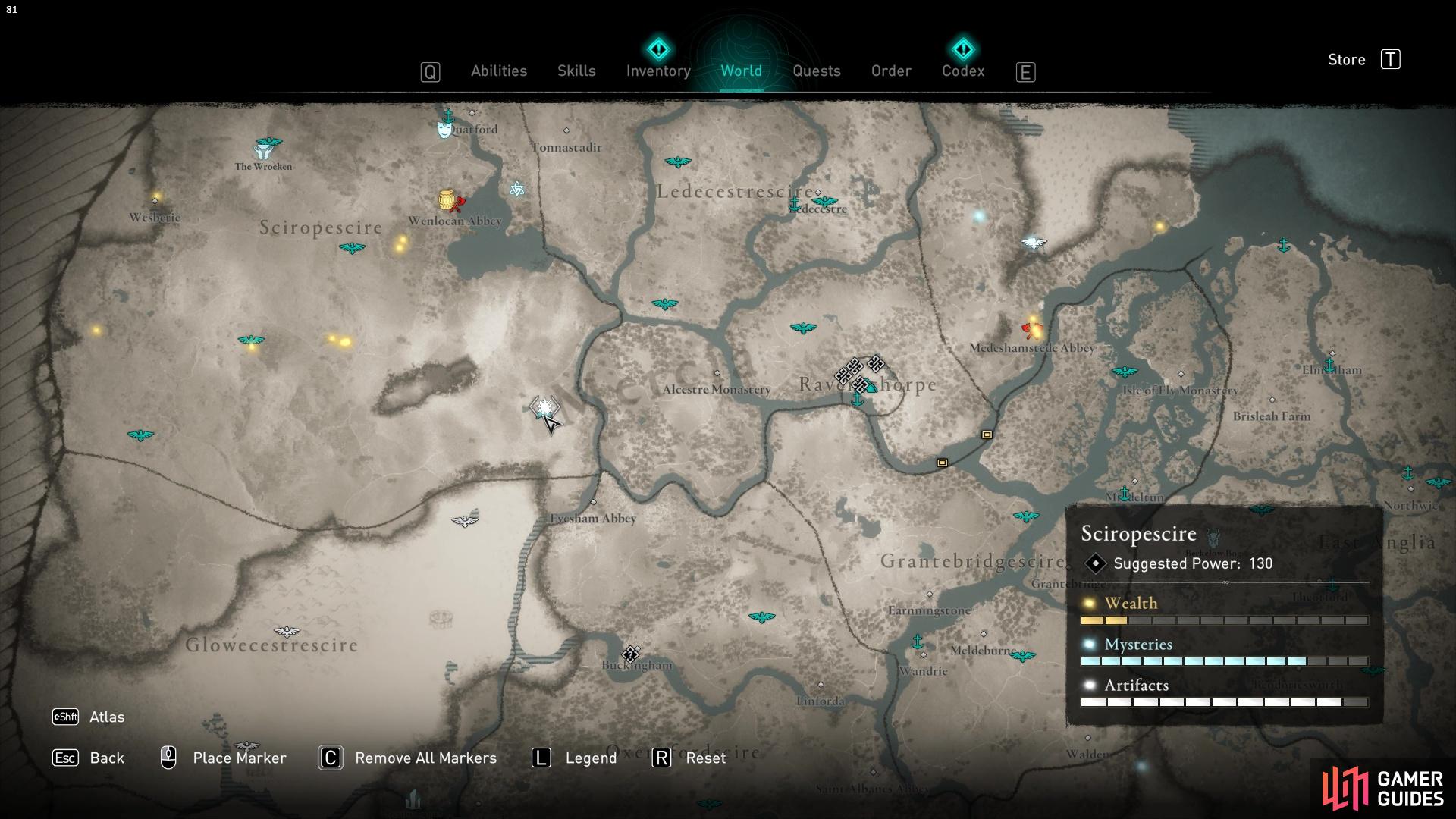This screenshot has height=819, width=1456.
Task: Select the Ravensthorpe settlement anchor icon
Action: click(x=857, y=399)
